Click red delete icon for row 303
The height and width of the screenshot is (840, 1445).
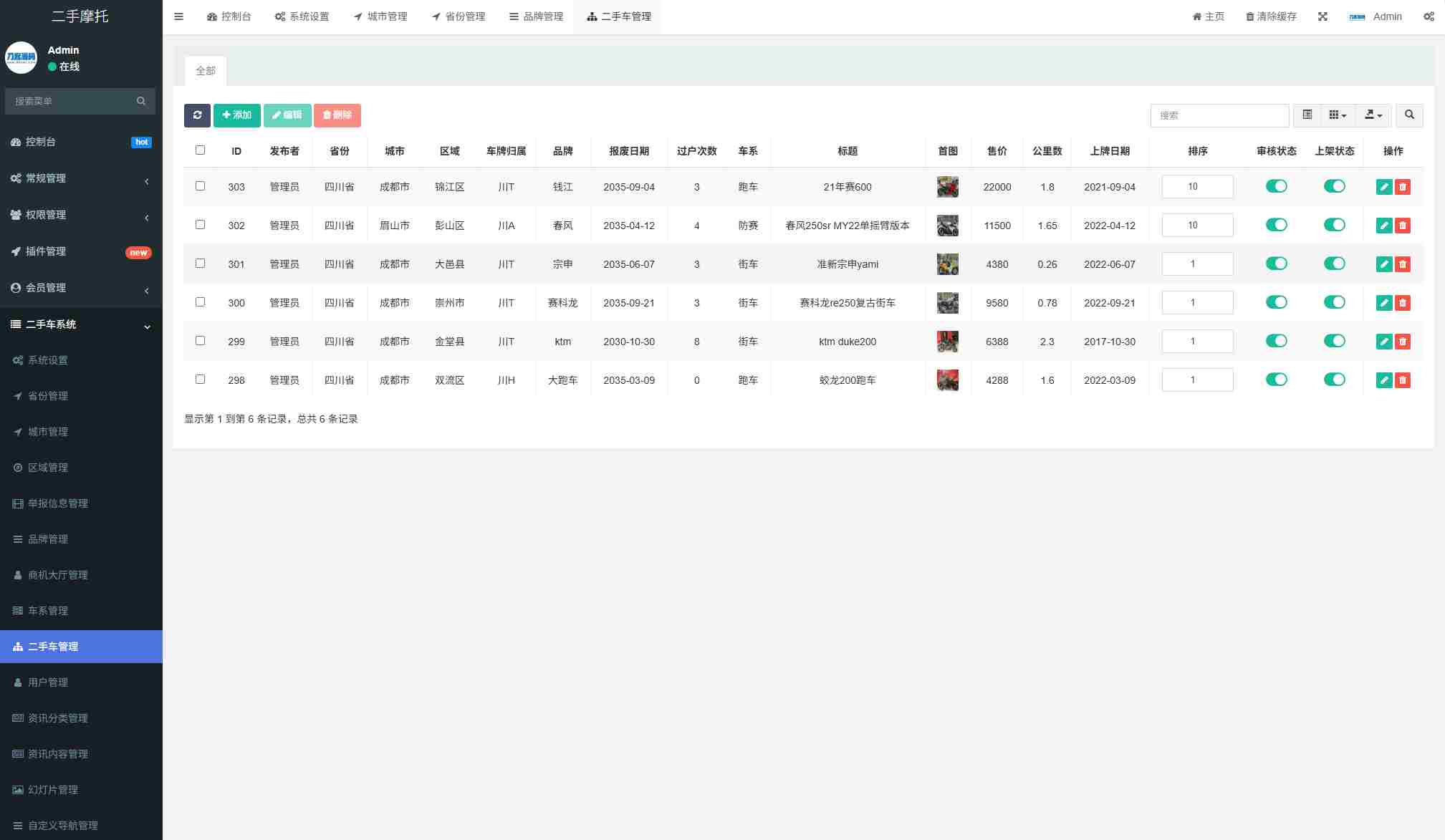[x=1403, y=187]
